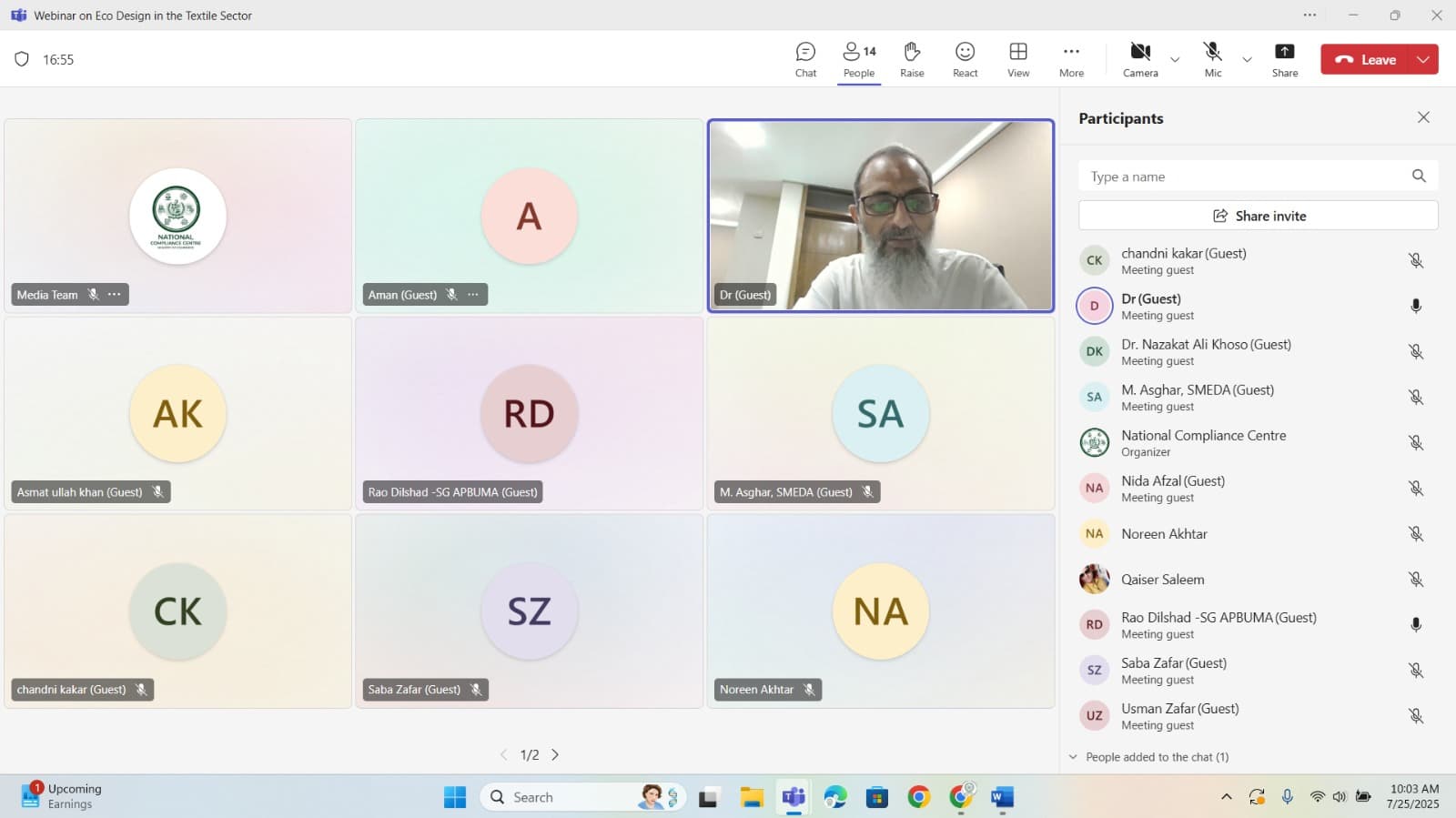Image resolution: width=1456 pixels, height=818 pixels.
Task: Expand People added to the chat section
Action: 1150,757
